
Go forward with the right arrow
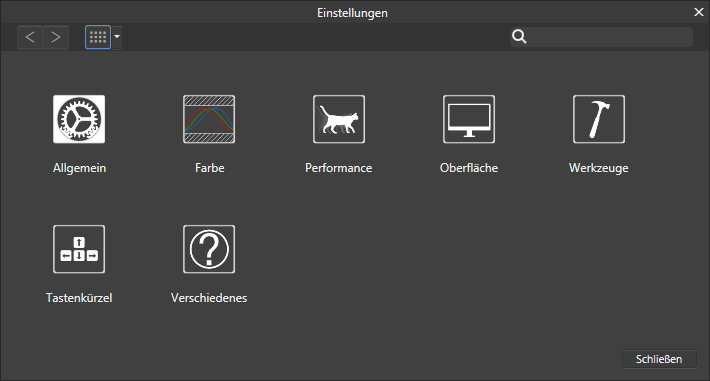tap(56, 37)
